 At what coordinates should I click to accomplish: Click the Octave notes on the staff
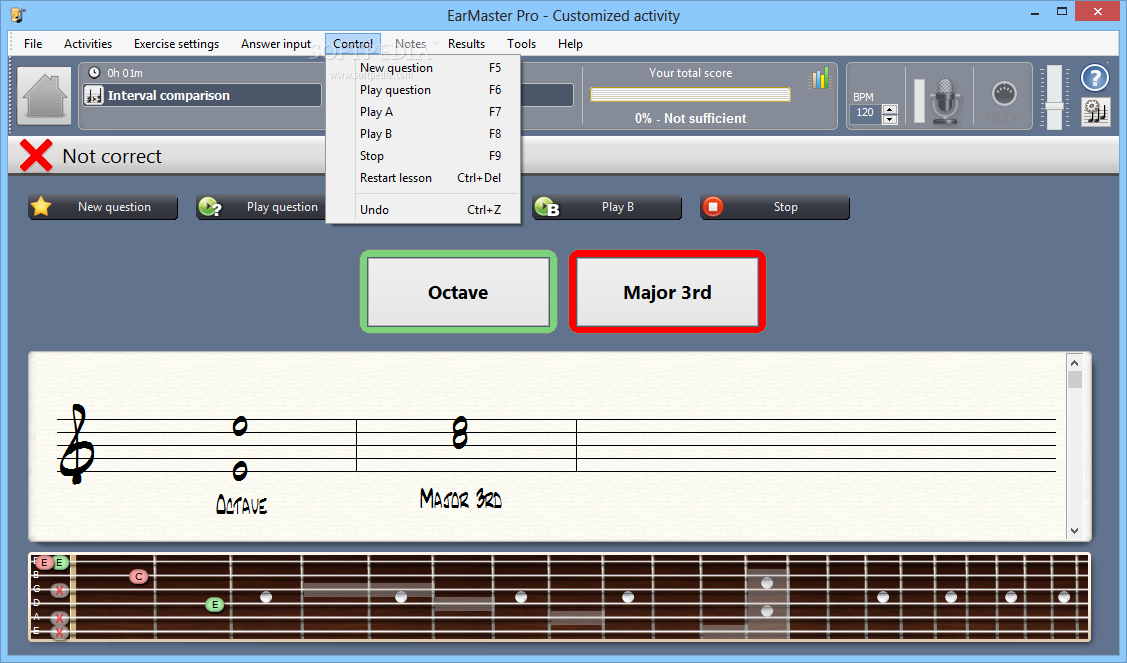point(240,449)
